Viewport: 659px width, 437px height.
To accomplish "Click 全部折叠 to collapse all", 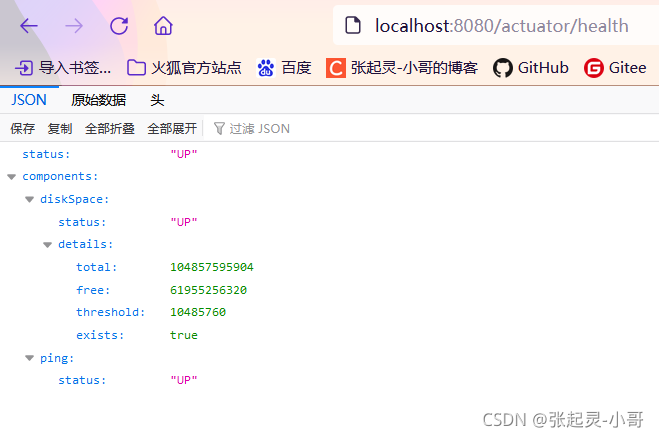I will [x=110, y=129].
